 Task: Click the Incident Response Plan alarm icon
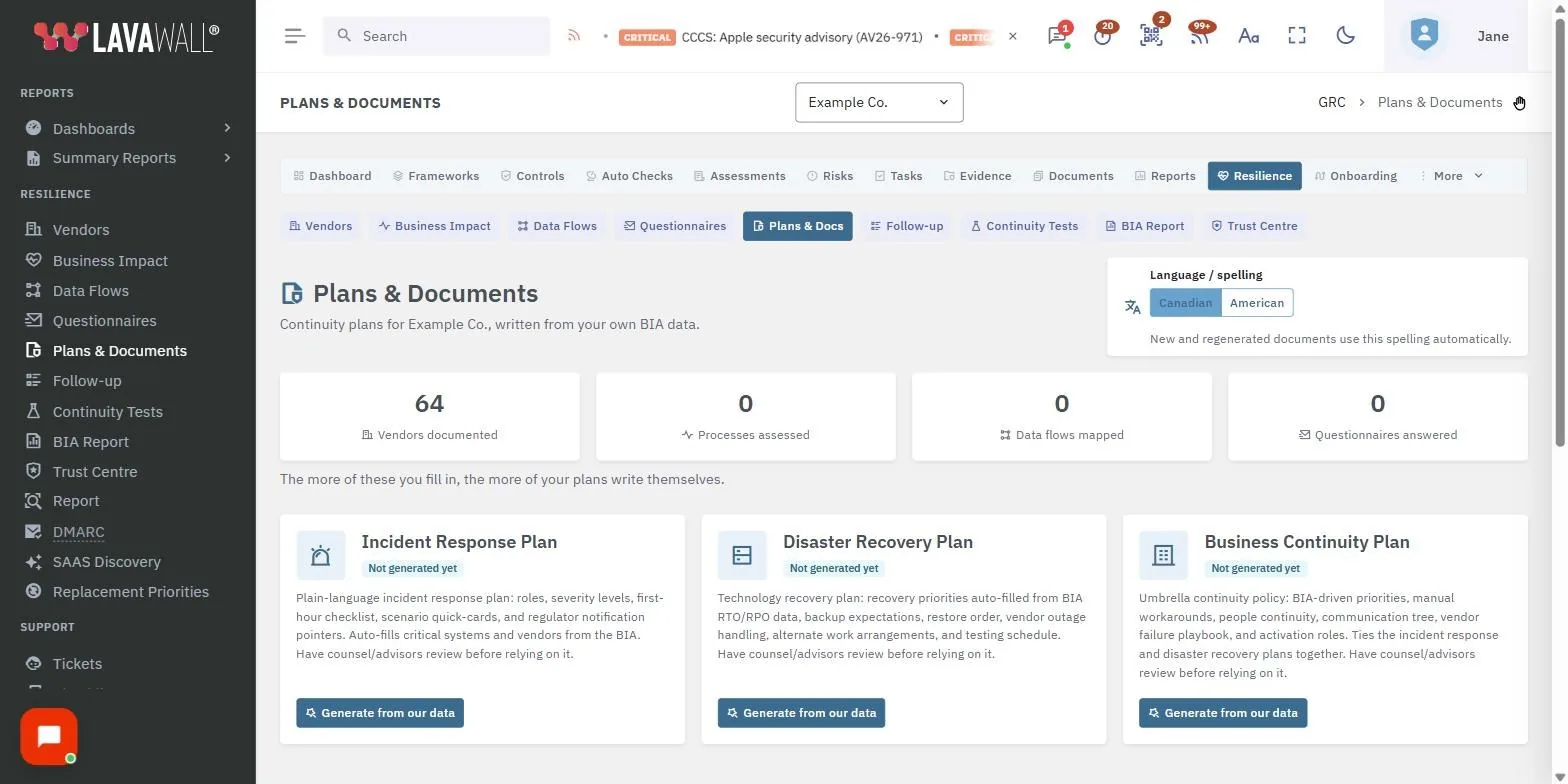(321, 555)
